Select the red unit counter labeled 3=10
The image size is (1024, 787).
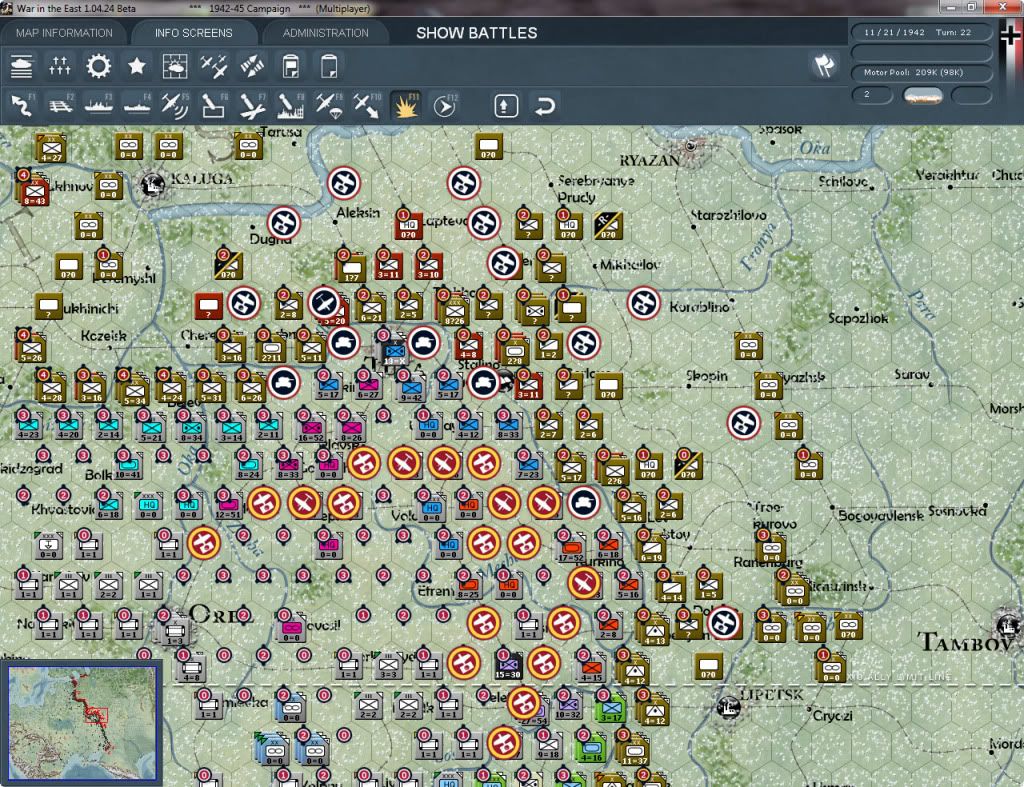pos(428,266)
